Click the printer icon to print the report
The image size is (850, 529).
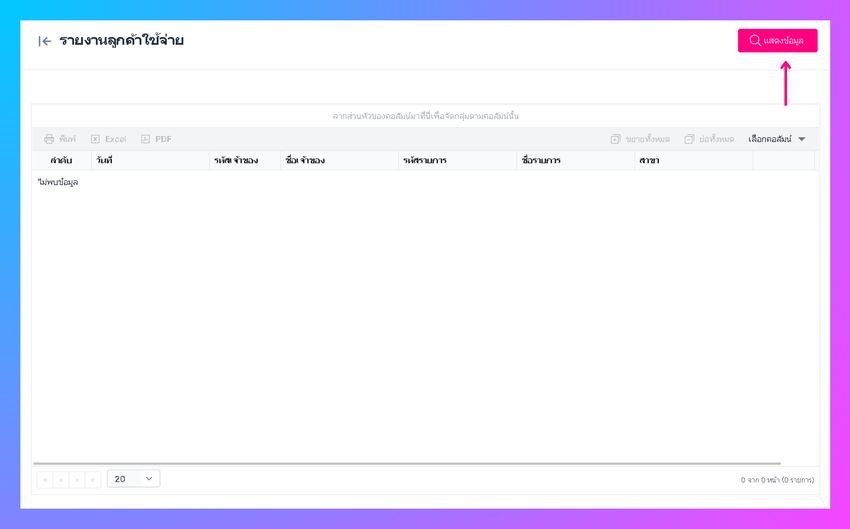tap(49, 139)
